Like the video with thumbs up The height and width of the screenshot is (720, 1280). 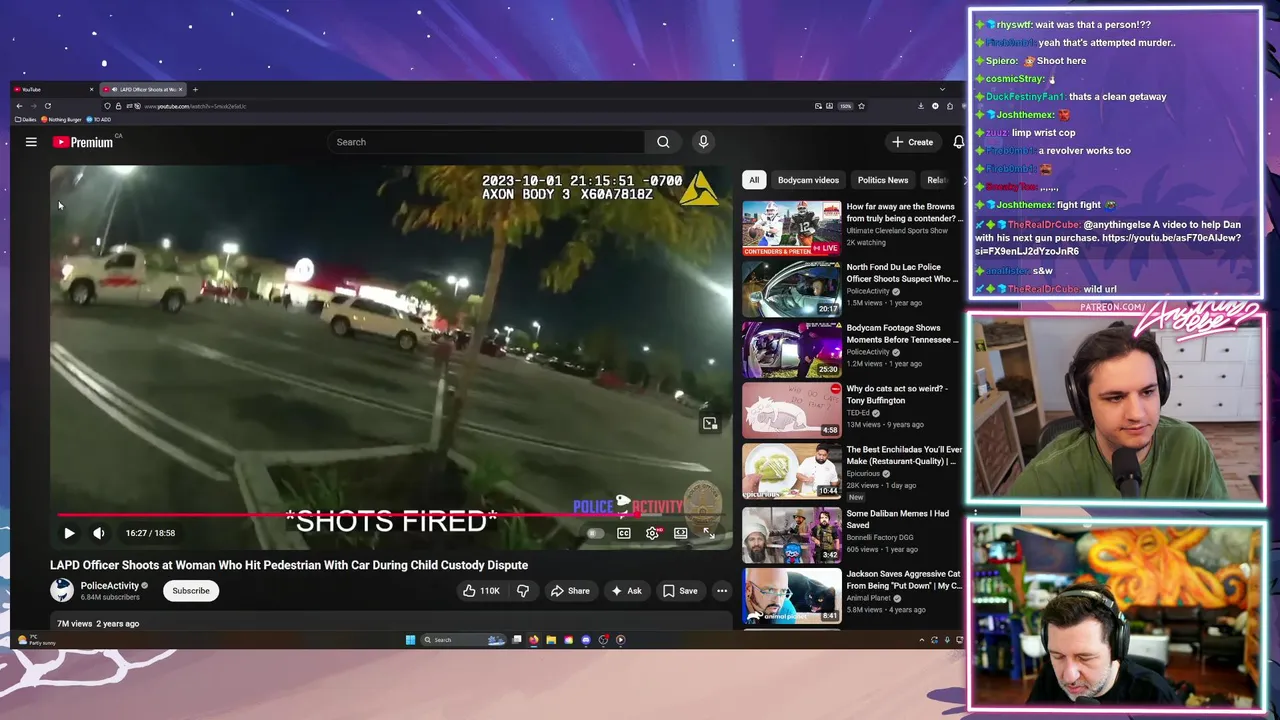coord(481,591)
